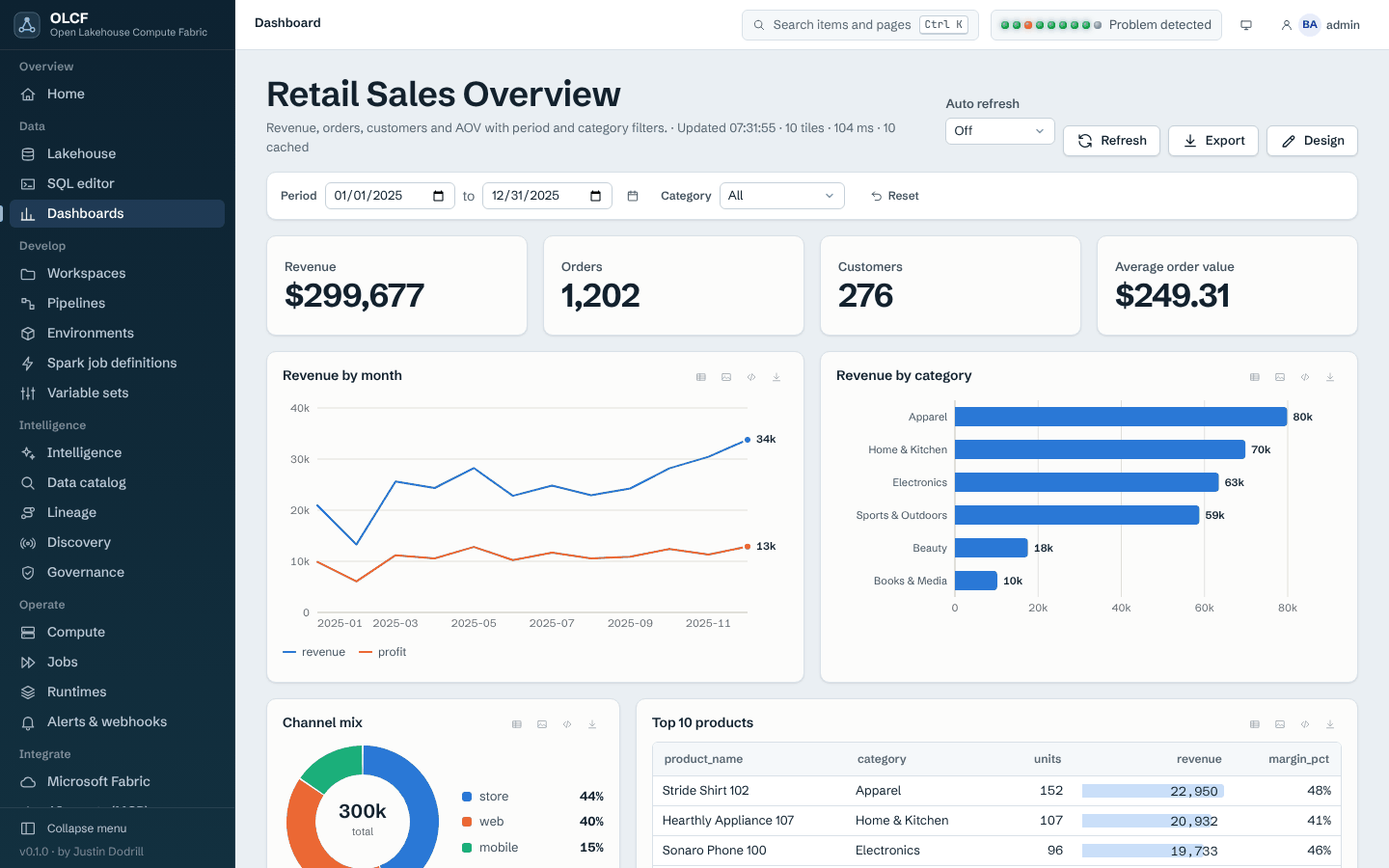
Task: Open Design mode for dashboard
Action: (x=1312, y=141)
